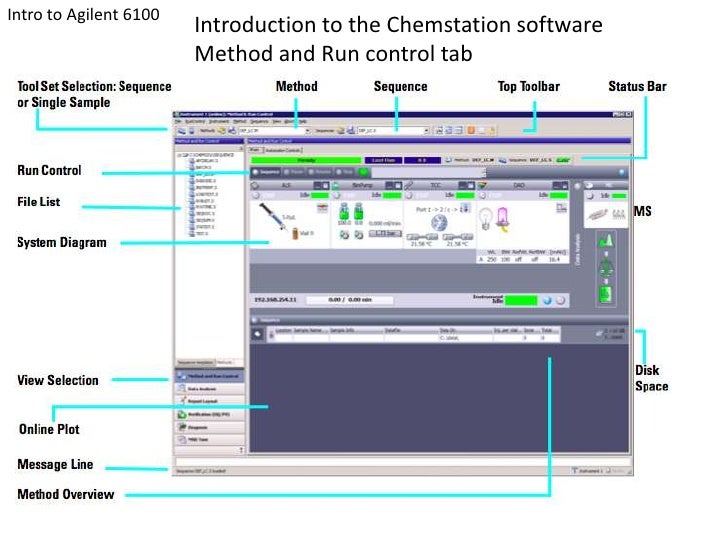Switch to the Autosampler Control tab
This screenshot has width=728, height=546.
[x=283, y=150]
